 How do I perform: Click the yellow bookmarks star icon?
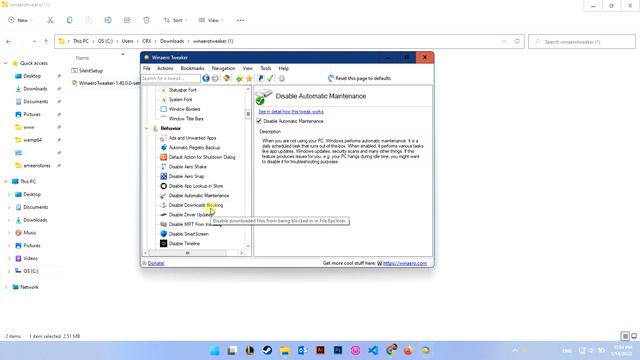click(249, 78)
